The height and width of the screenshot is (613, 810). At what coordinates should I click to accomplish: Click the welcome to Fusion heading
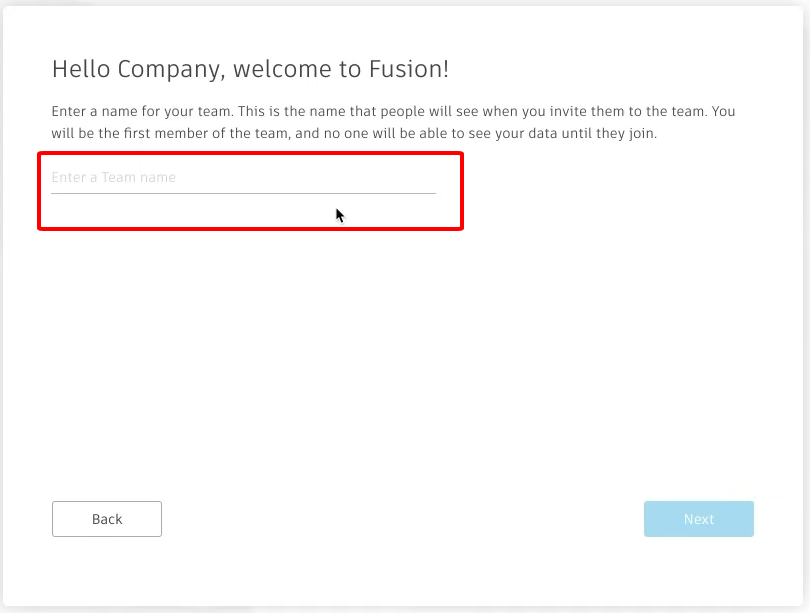coord(251,70)
